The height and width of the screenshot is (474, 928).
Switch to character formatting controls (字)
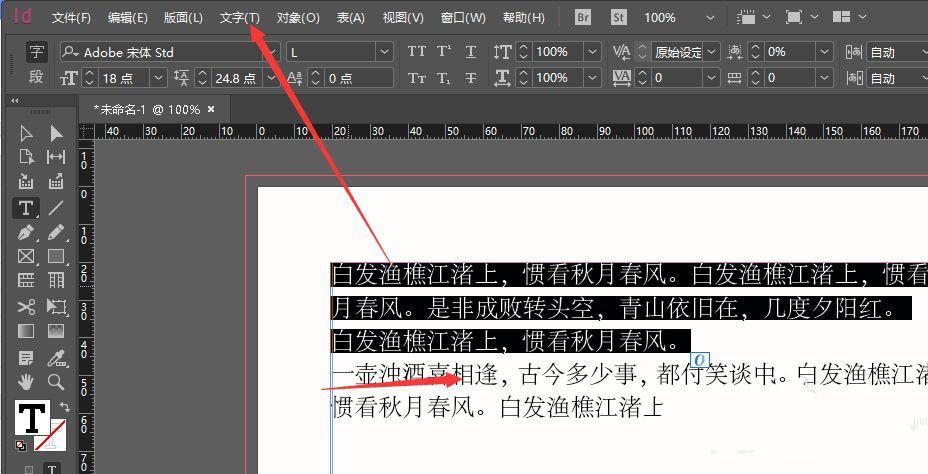pos(37,52)
